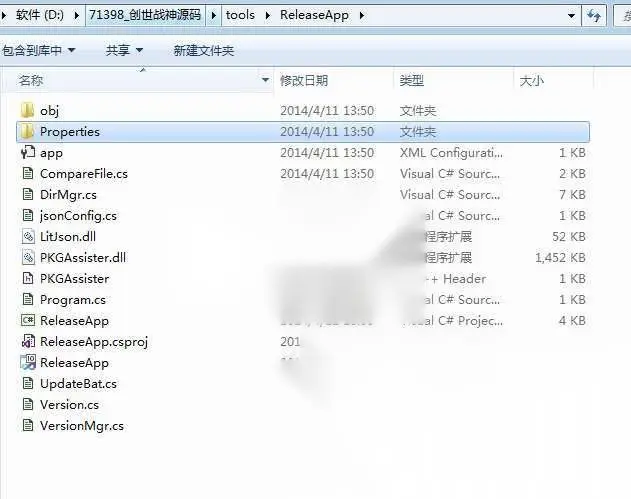The image size is (631, 499).
Task: Click the 新建文件夹 button
Action: (204, 51)
